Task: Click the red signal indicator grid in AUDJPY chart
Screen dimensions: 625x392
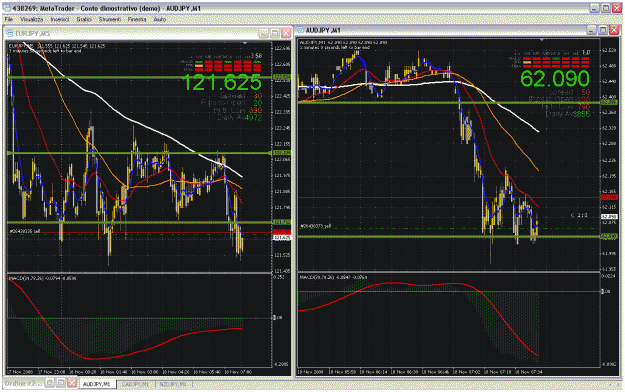Action: click(556, 62)
